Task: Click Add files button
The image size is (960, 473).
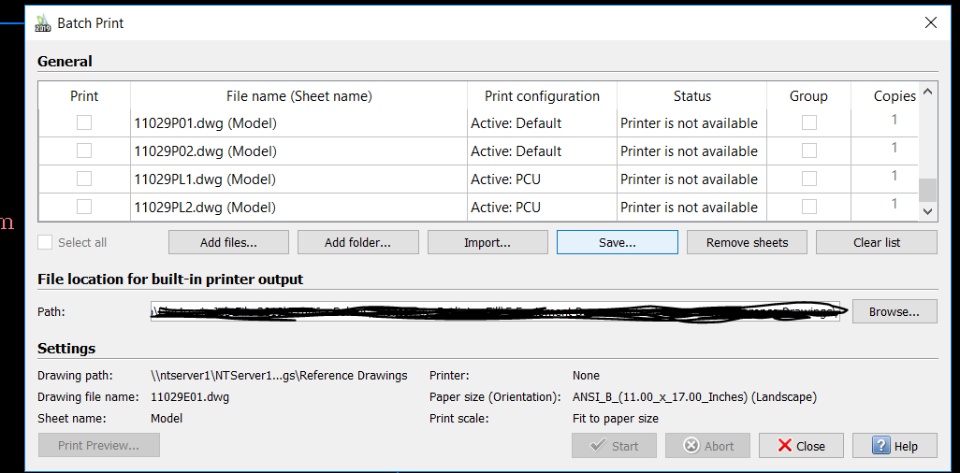Action: [228, 242]
